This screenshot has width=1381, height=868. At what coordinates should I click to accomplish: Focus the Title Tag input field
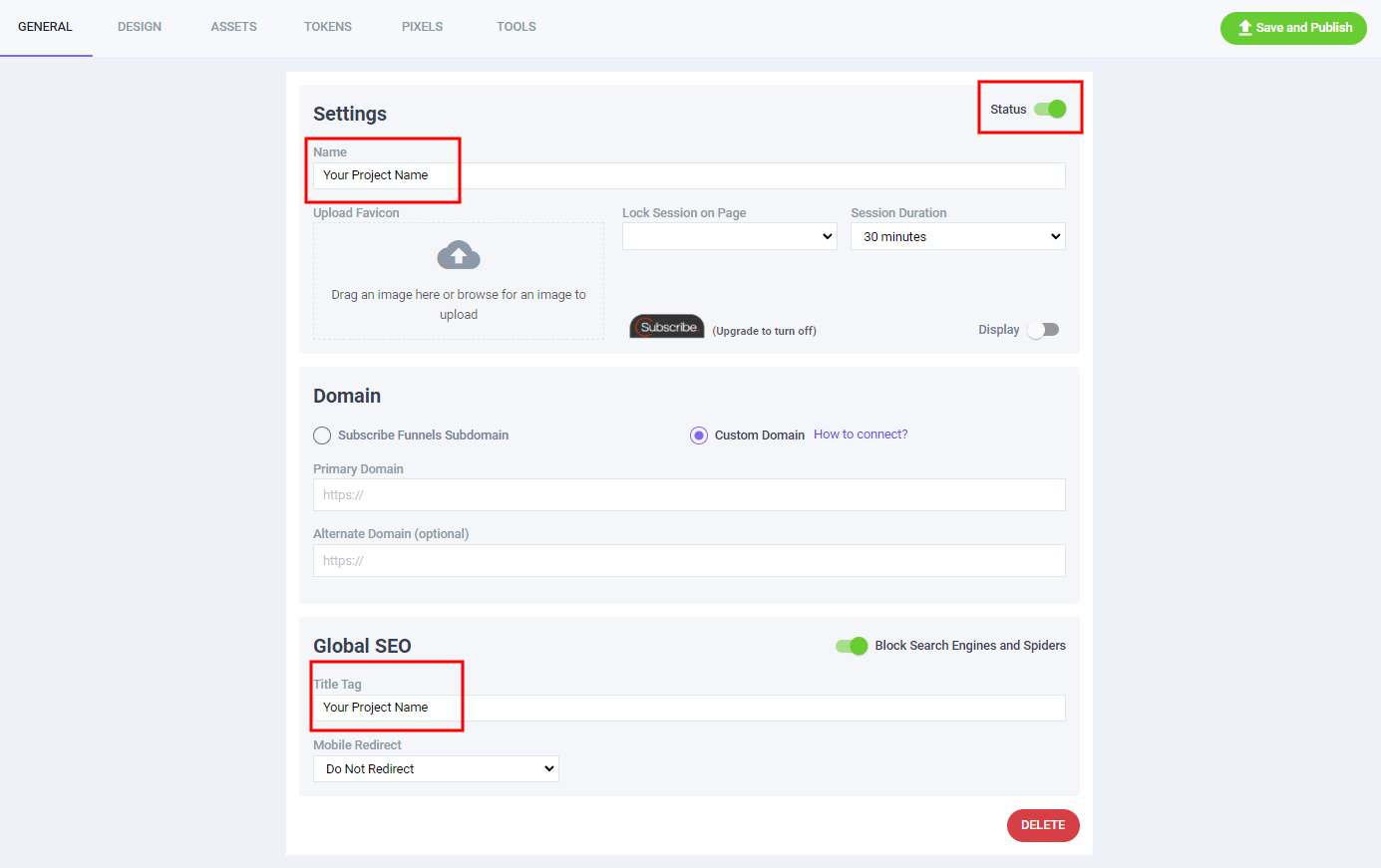click(689, 708)
